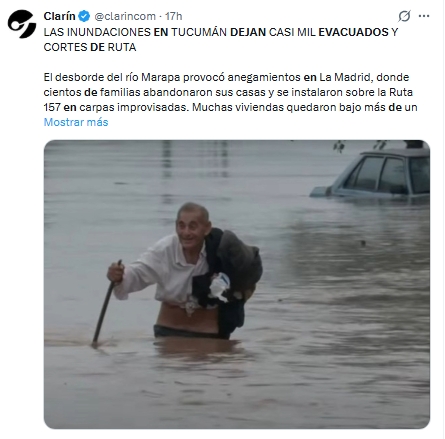Click the walking cane in the photo
The image size is (445, 439).
[106, 302]
